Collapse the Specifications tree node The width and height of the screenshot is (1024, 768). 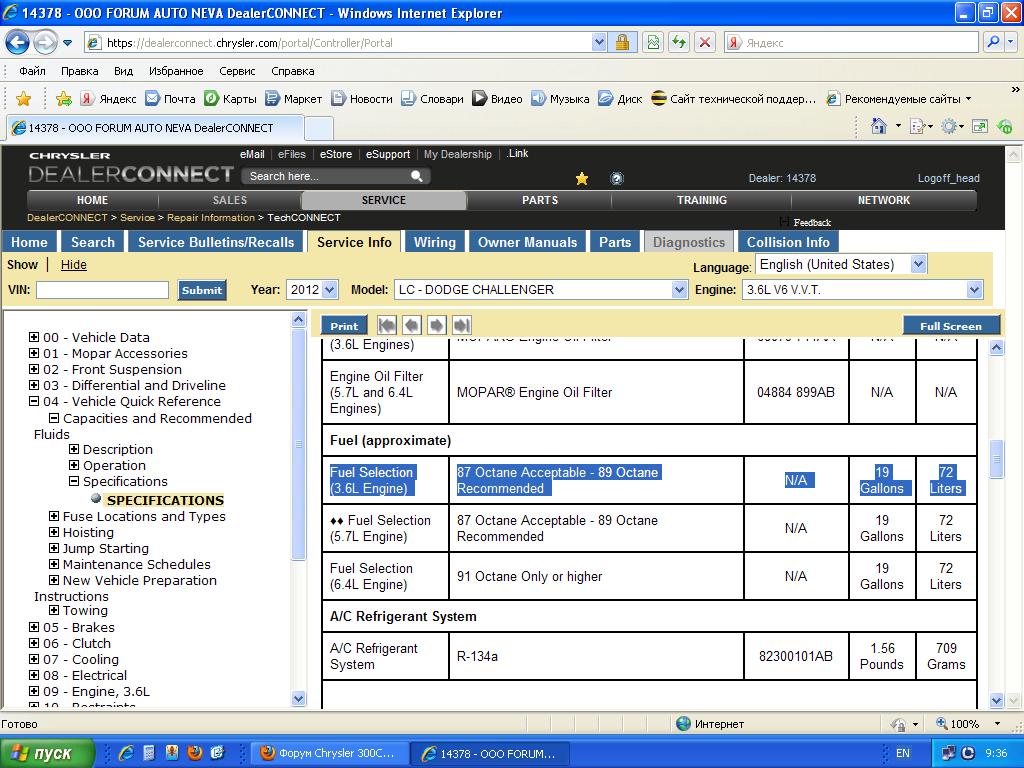[74, 481]
